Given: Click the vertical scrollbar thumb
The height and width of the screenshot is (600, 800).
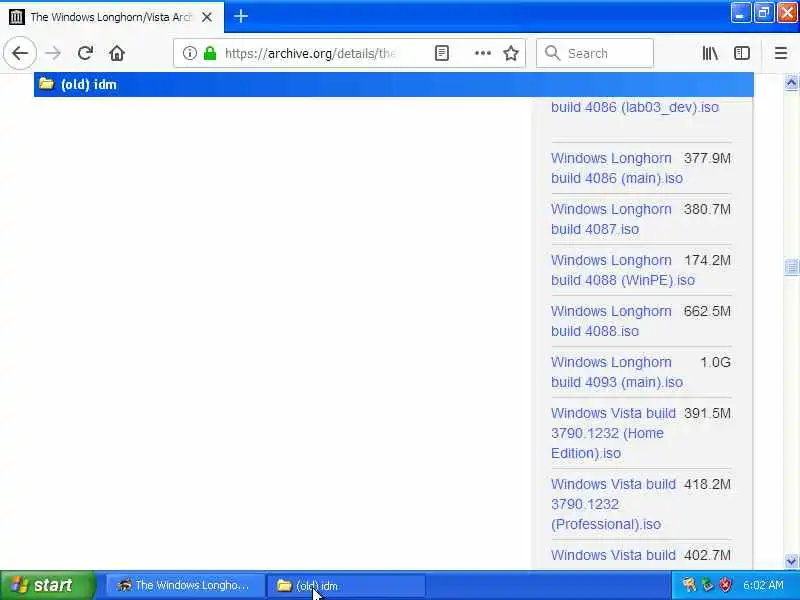Looking at the screenshot, I should point(791,267).
